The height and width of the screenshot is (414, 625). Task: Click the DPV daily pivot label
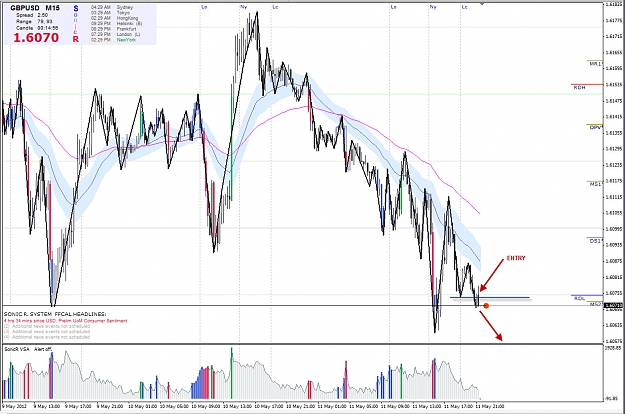click(596, 128)
